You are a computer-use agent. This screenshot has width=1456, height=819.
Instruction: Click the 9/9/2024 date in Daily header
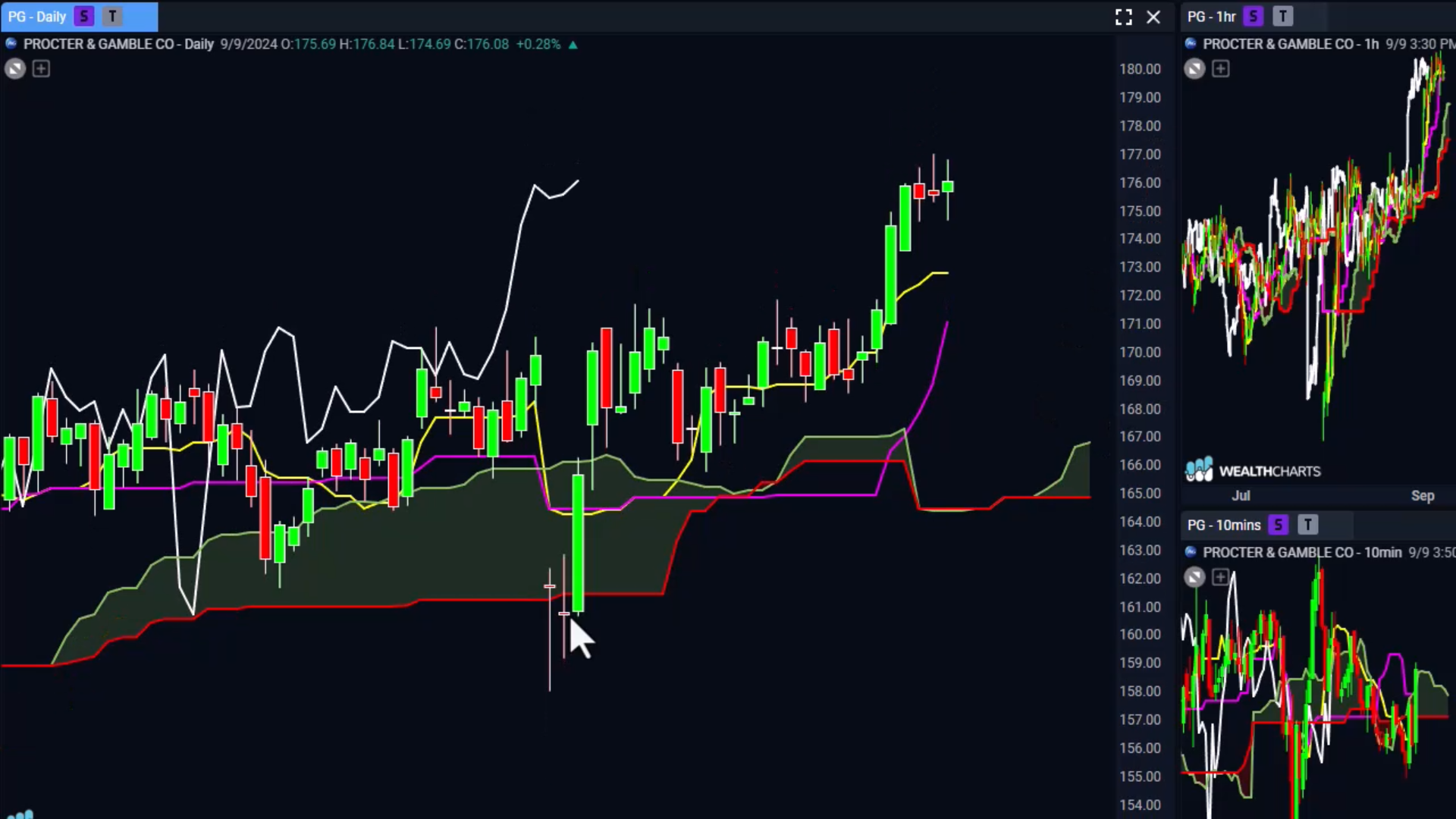249,44
